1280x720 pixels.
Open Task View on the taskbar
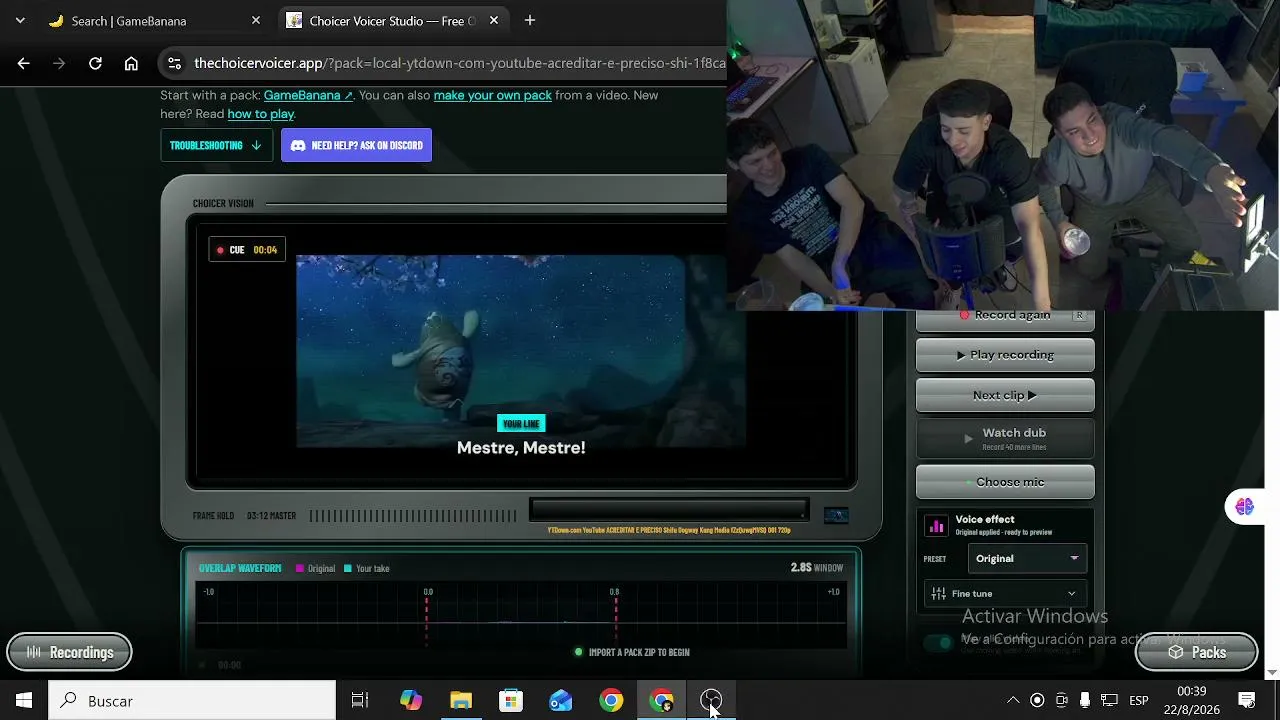tap(360, 700)
